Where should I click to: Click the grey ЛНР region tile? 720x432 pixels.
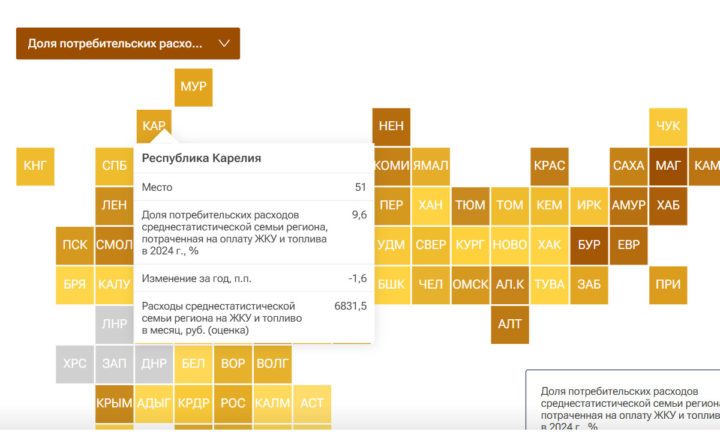pyautogui.click(x=114, y=325)
